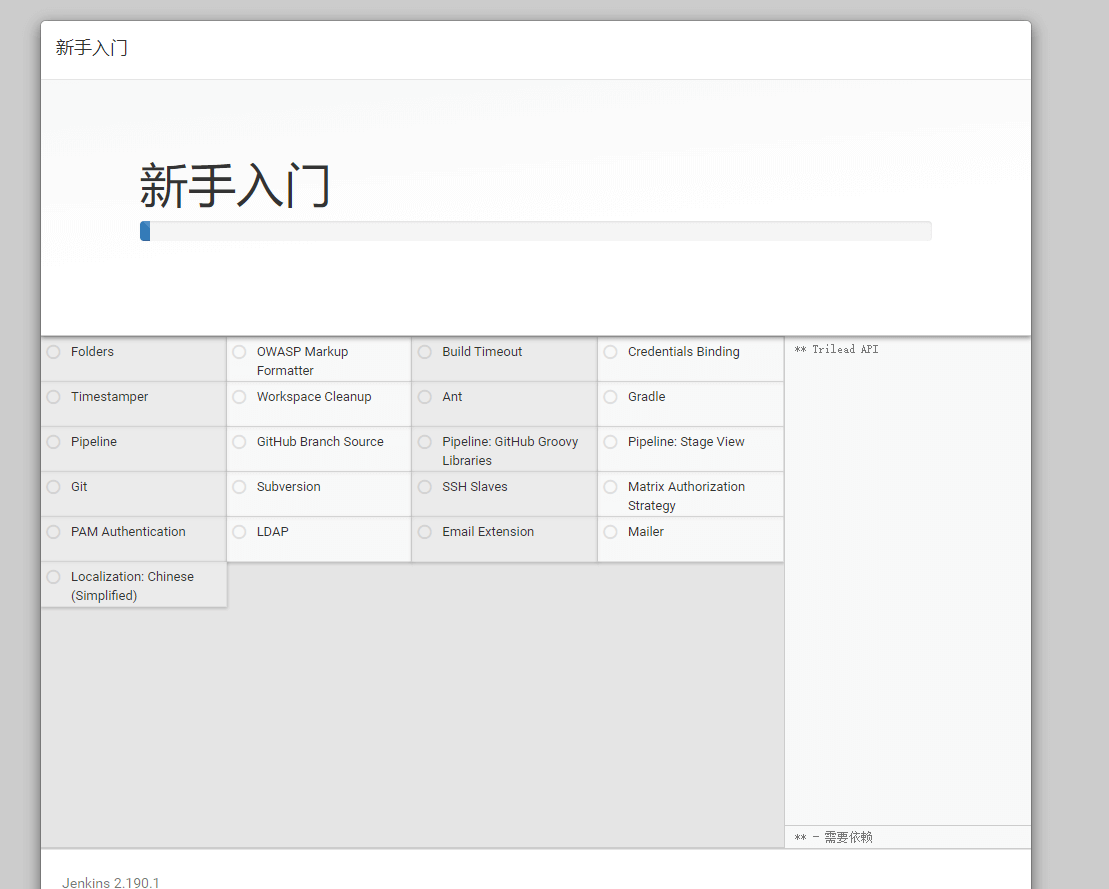Click the OWASP Markup Formatter plugin cell
The width and height of the screenshot is (1109, 889).
click(318, 360)
